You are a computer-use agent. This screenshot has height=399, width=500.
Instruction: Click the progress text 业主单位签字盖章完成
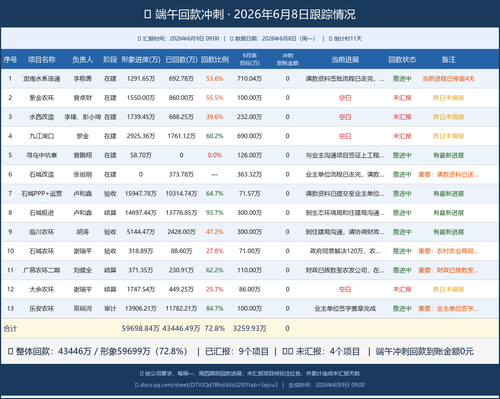click(345, 309)
